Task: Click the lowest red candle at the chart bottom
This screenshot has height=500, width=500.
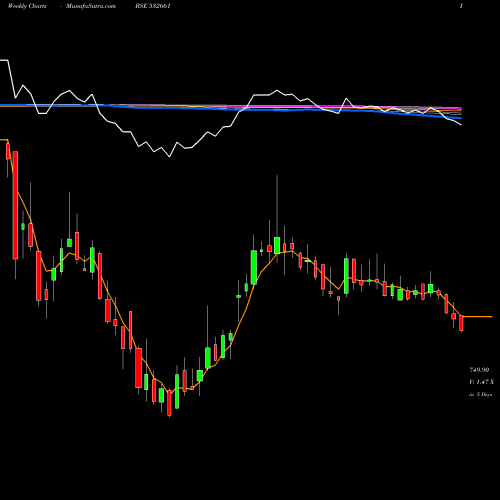Action: [169, 403]
